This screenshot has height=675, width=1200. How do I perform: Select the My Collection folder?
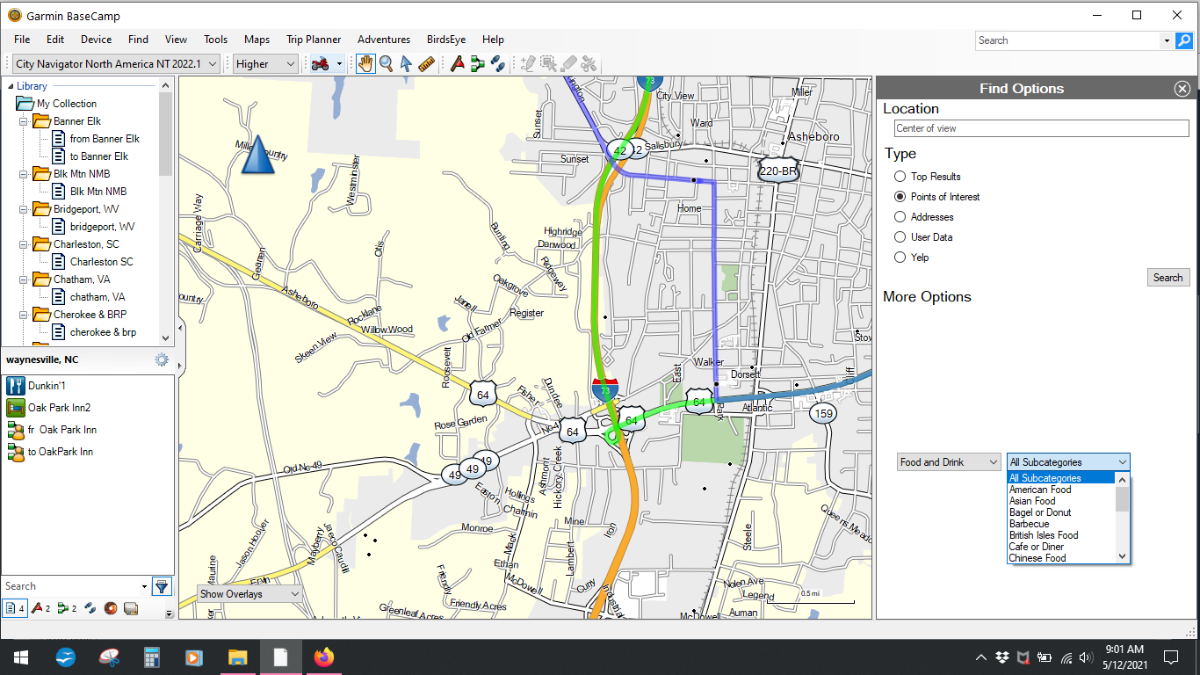tap(67, 104)
